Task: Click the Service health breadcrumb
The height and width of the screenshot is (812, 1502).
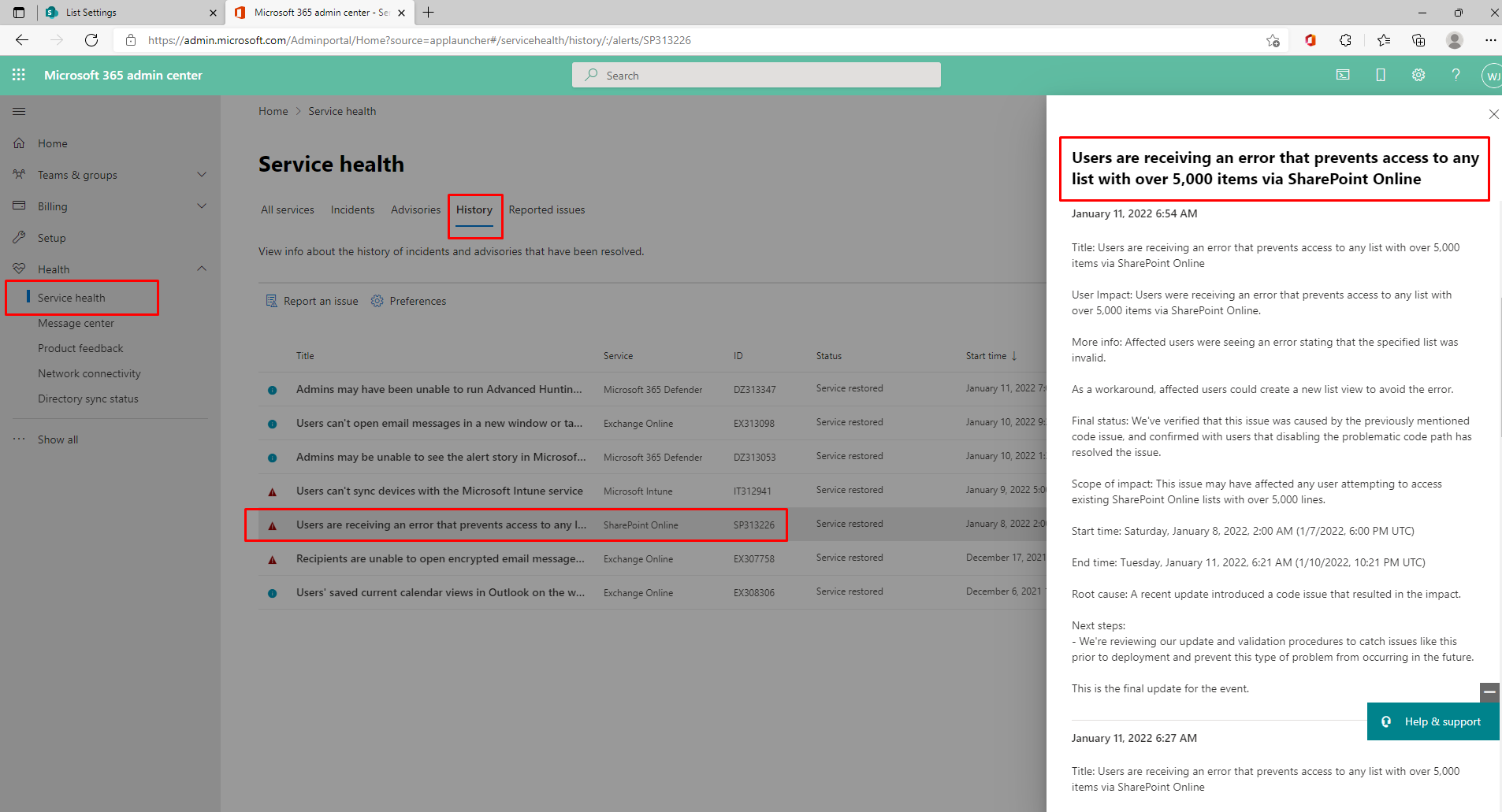Action: click(x=342, y=111)
